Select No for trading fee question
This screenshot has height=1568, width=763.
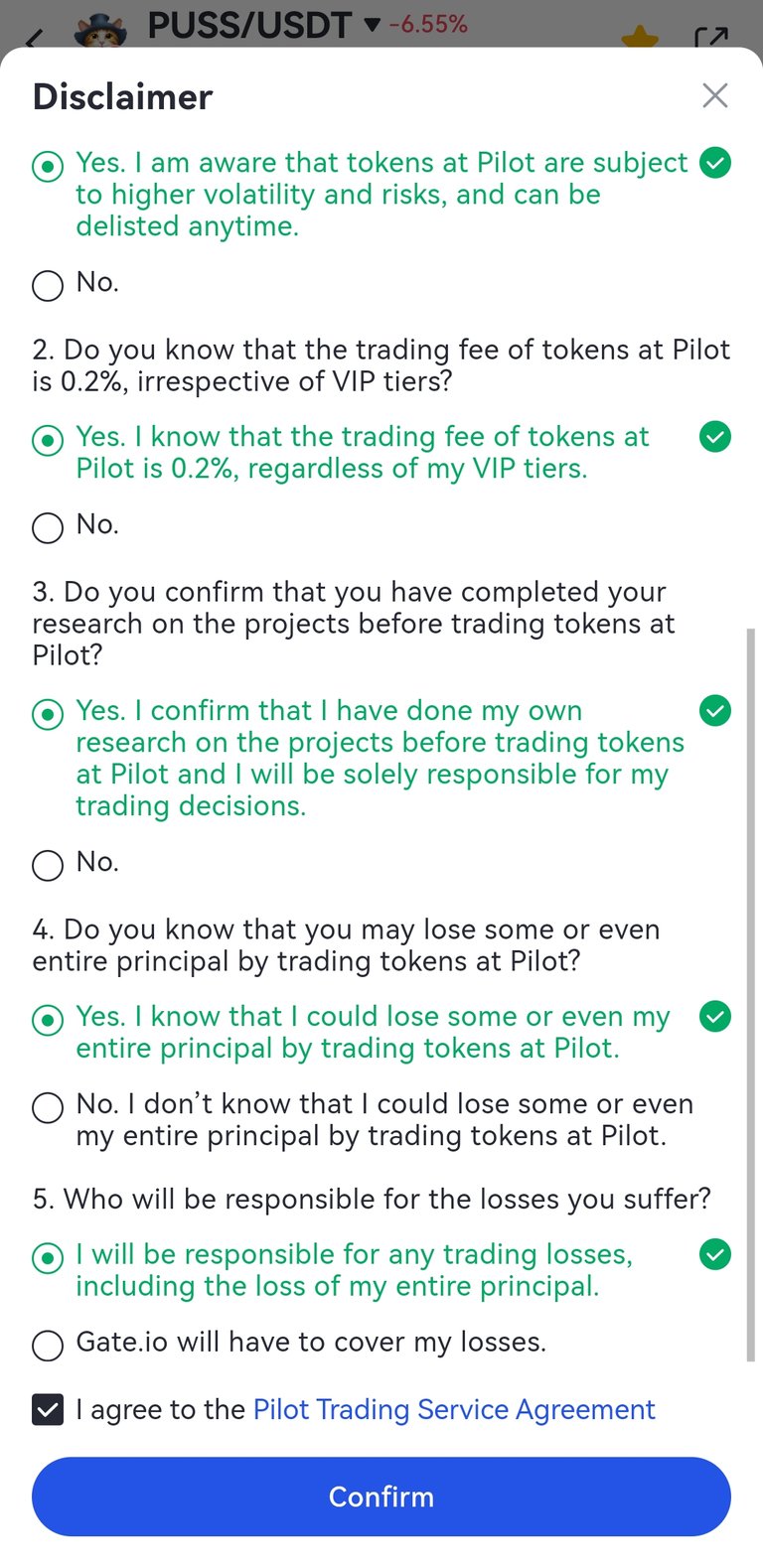(48, 528)
